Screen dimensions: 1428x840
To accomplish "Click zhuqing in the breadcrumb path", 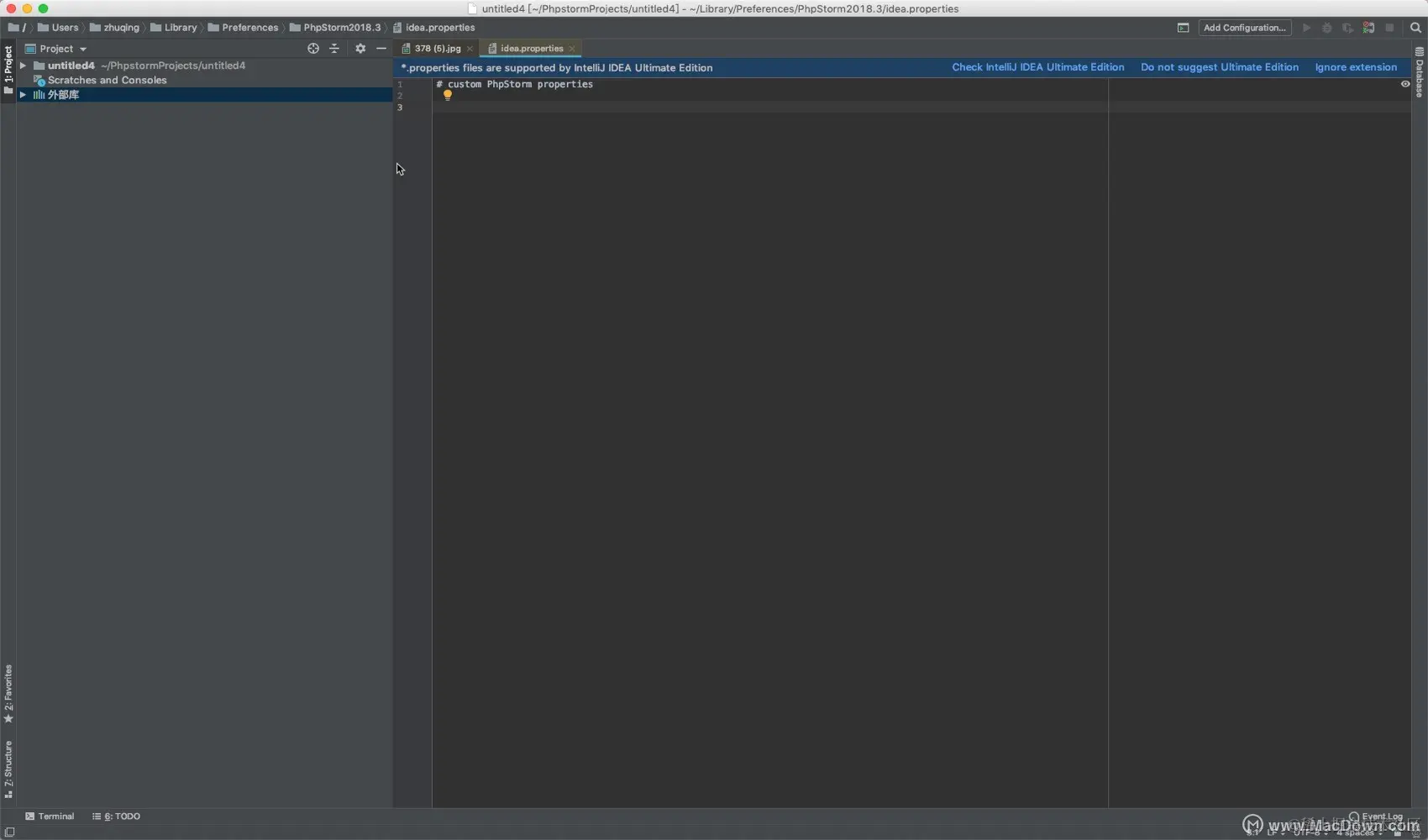I will (x=115, y=28).
